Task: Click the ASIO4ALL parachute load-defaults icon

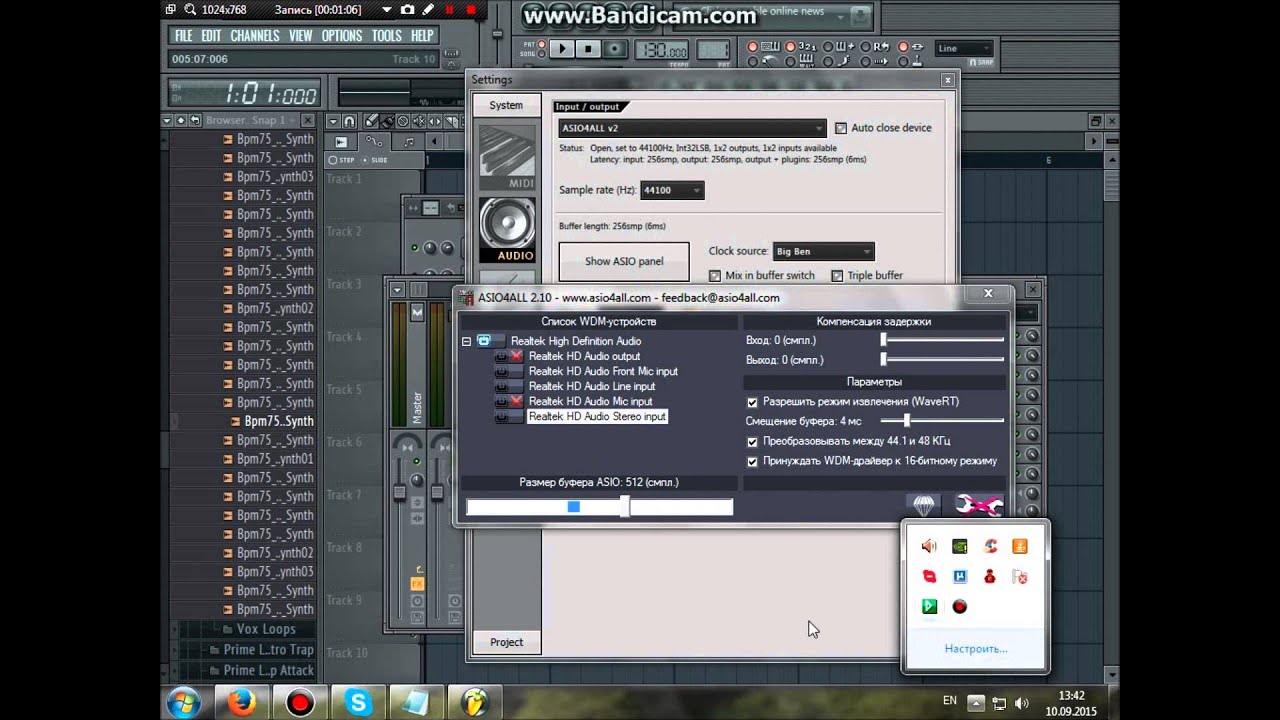Action: click(x=924, y=506)
